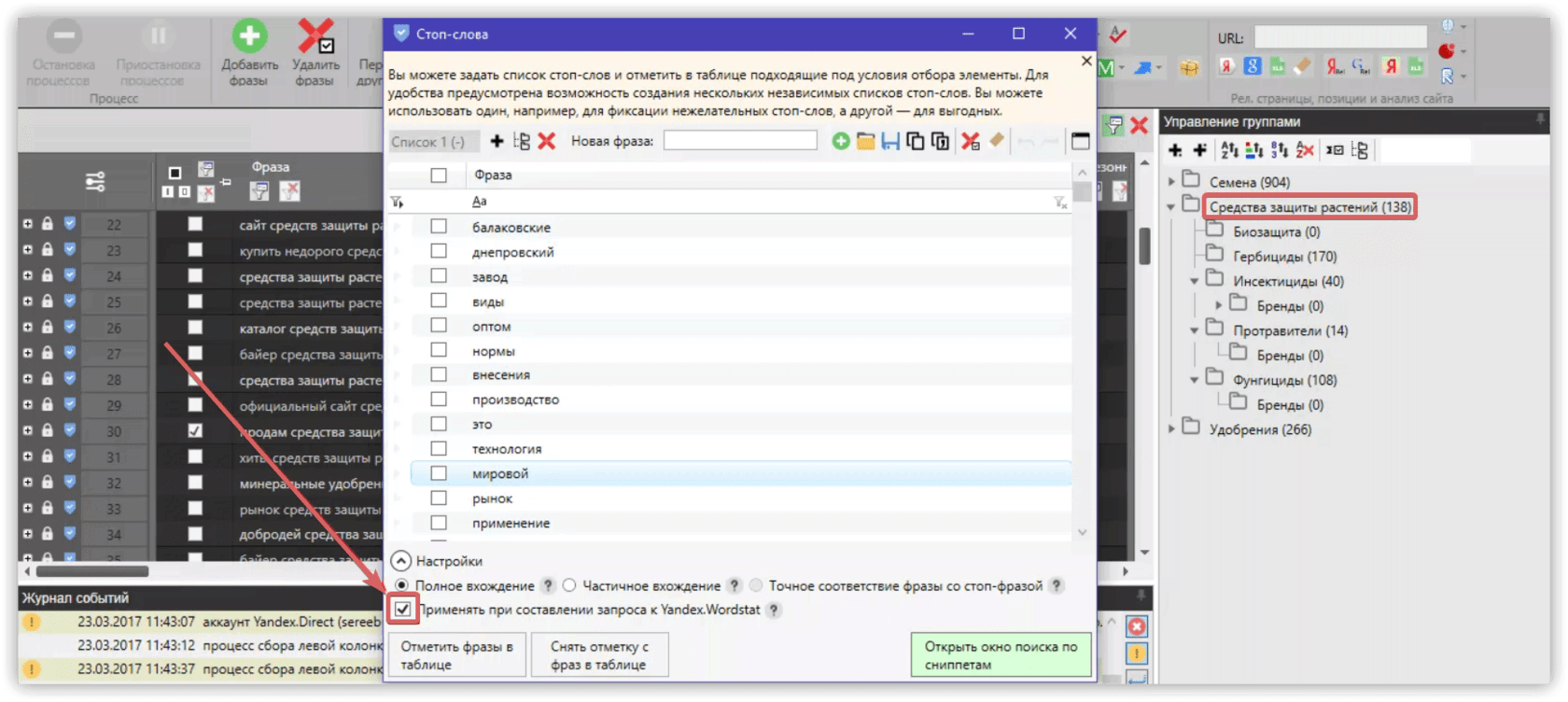Click Yandex relevance icon ЯRel in ribbon
This screenshot has width=1568, height=702.
coord(1336,66)
